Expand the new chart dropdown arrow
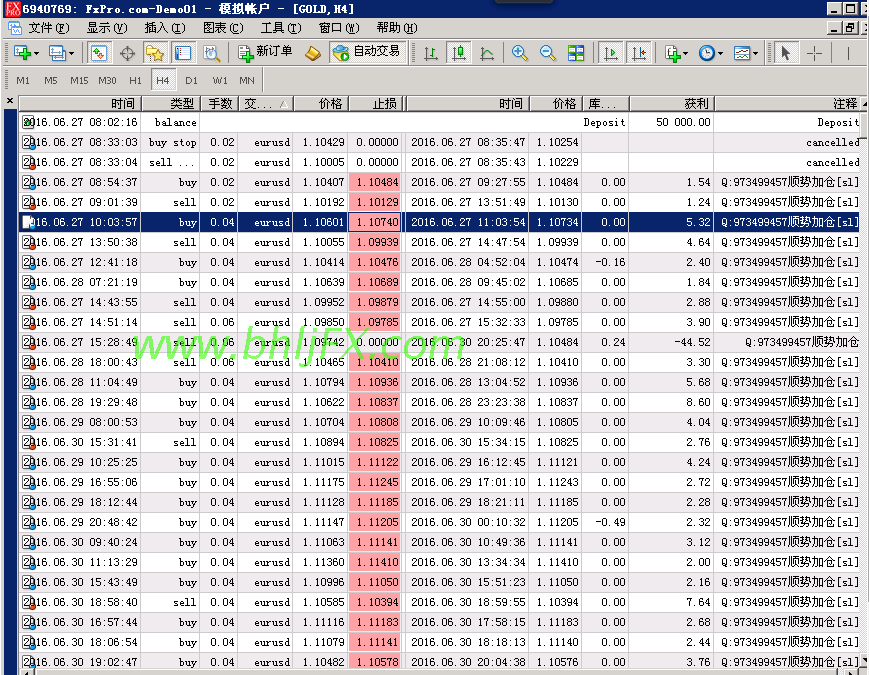Image resolution: width=869 pixels, height=675 pixels. [x=36, y=54]
